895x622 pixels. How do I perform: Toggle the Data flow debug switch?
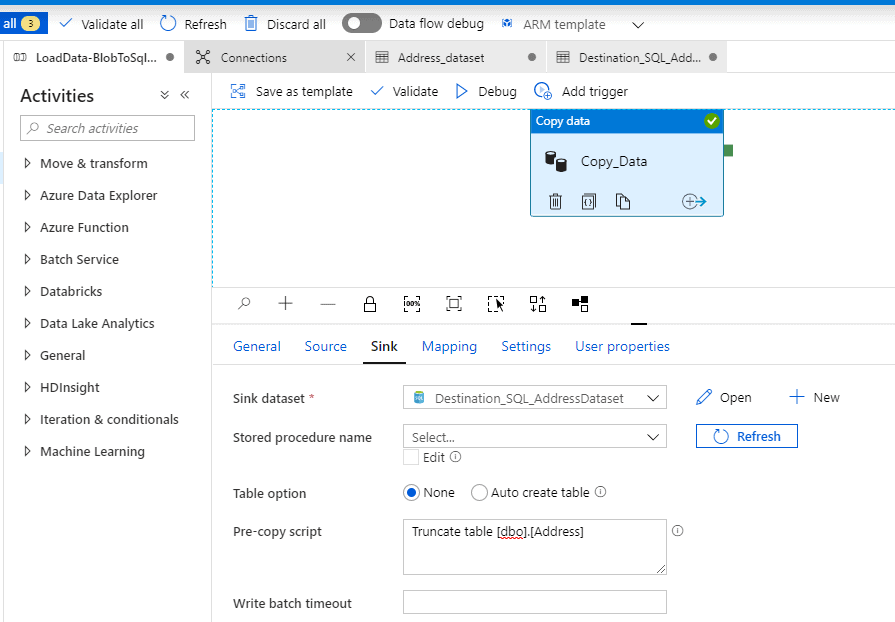(361, 23)
